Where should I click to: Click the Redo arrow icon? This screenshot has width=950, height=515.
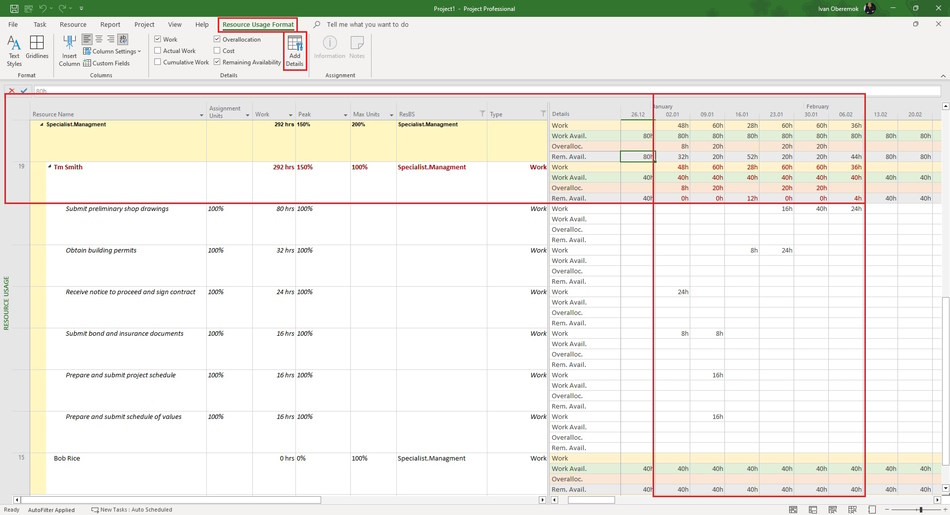(62, 8)
